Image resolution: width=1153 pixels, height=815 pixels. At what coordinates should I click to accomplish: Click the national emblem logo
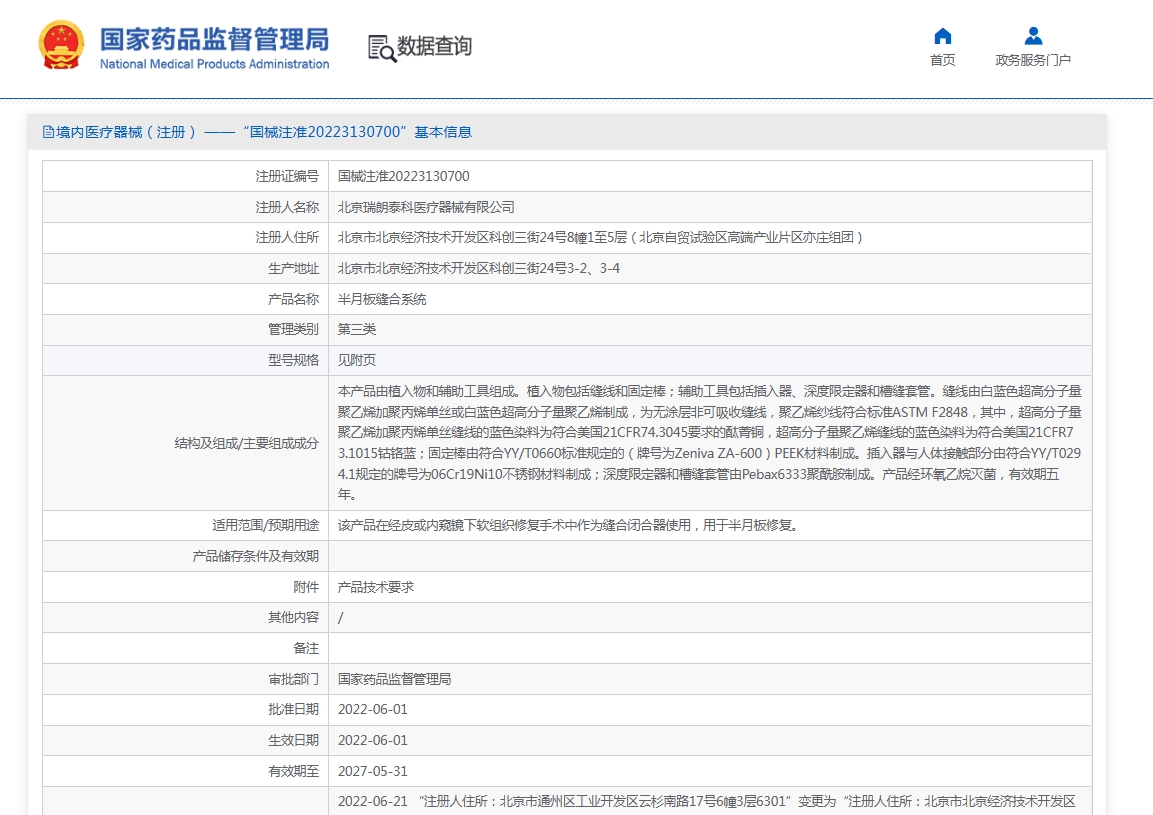point(60,46)
